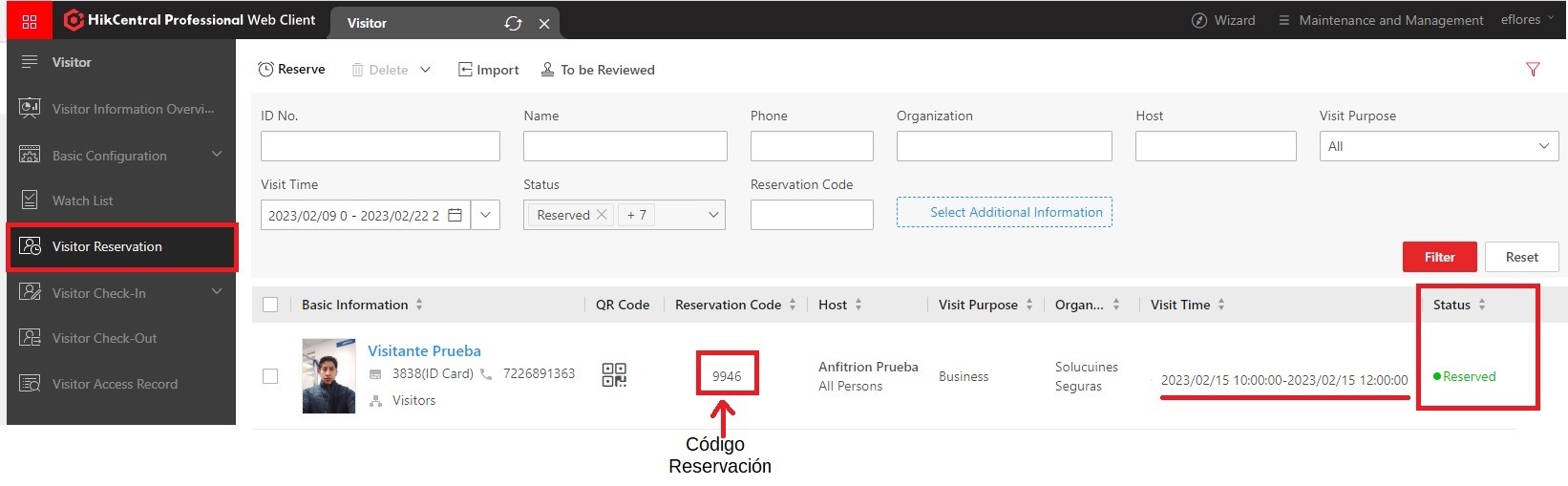Click the red filter funnel icon
Screen dimensions: 1568x486
1533,69
